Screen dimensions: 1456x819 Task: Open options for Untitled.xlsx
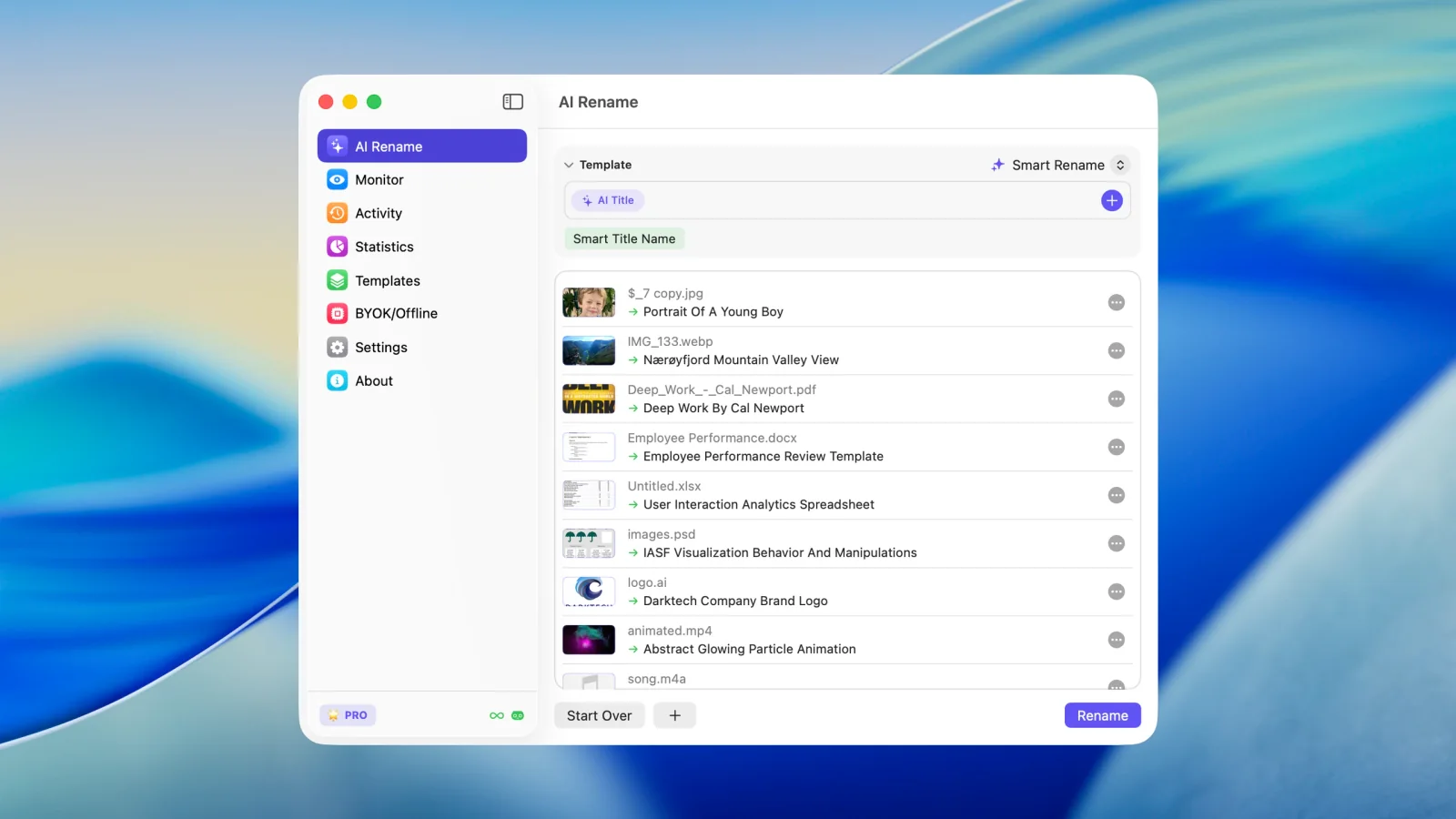1117,495
